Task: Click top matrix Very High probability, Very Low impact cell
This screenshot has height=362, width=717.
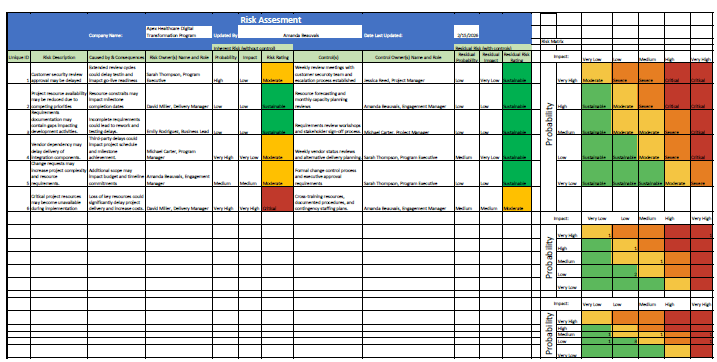Action: pos(596,73)
